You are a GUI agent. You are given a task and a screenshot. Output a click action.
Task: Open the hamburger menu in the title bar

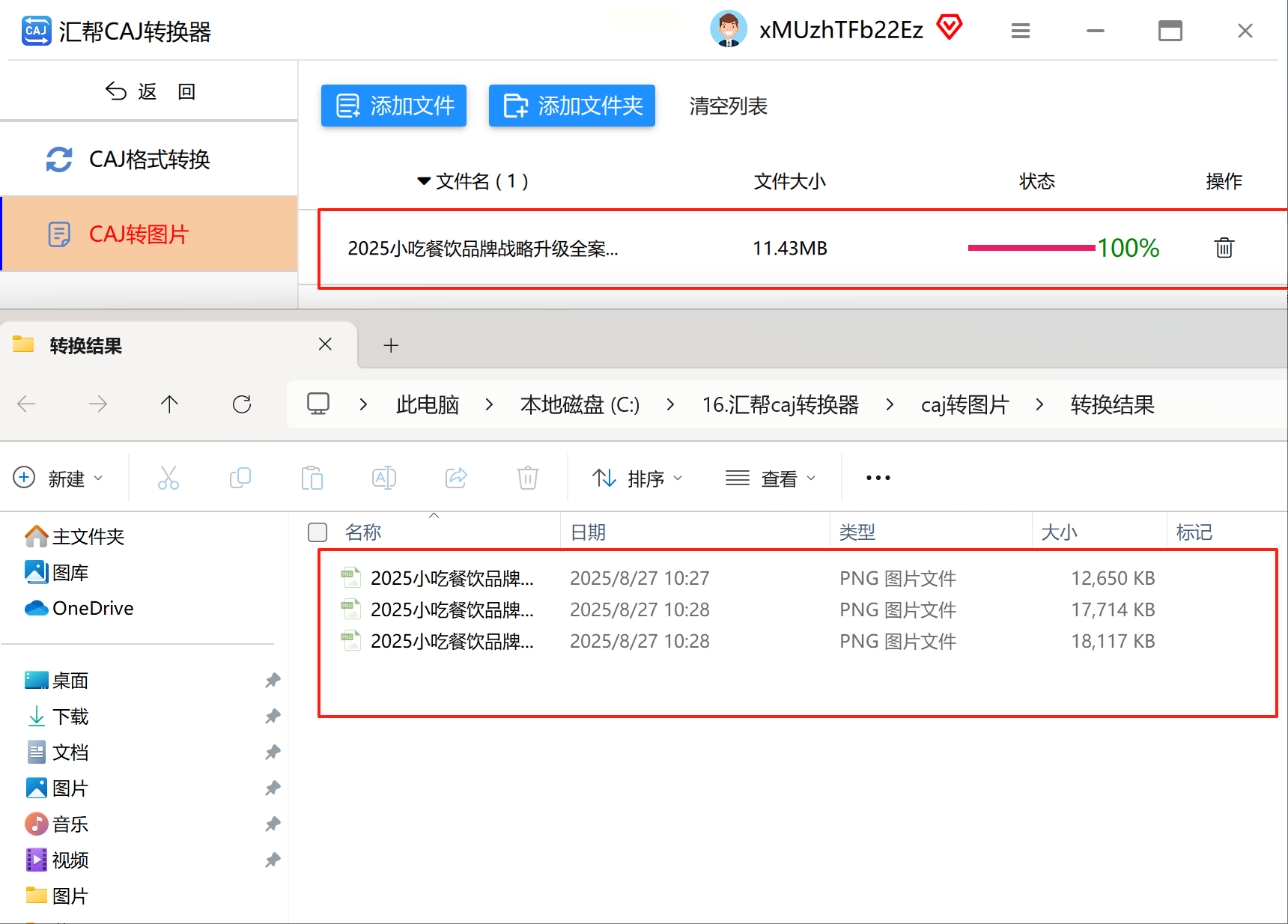pos(1020,31)
